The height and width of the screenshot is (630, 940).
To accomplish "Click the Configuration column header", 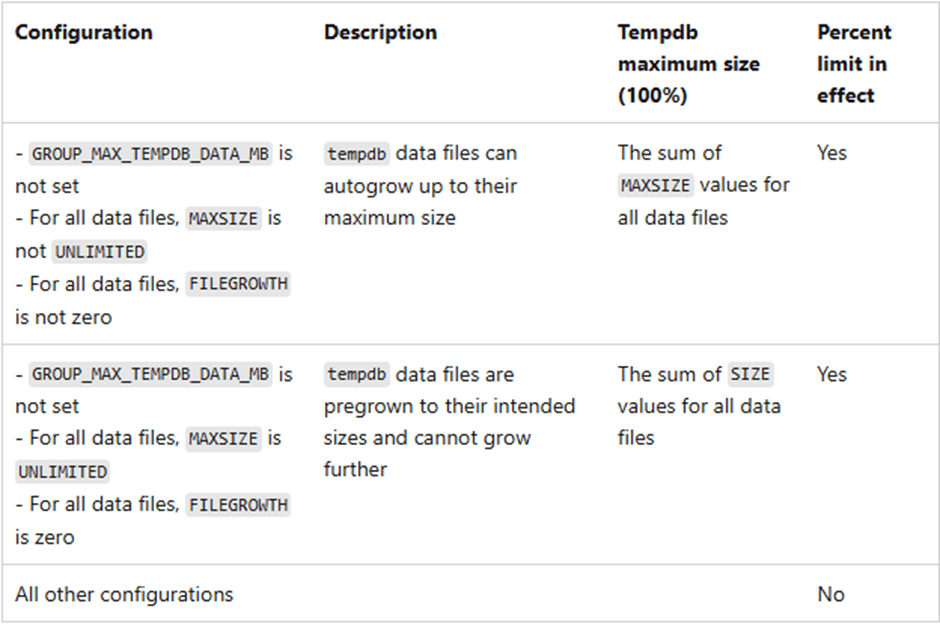I will [84, 32].
